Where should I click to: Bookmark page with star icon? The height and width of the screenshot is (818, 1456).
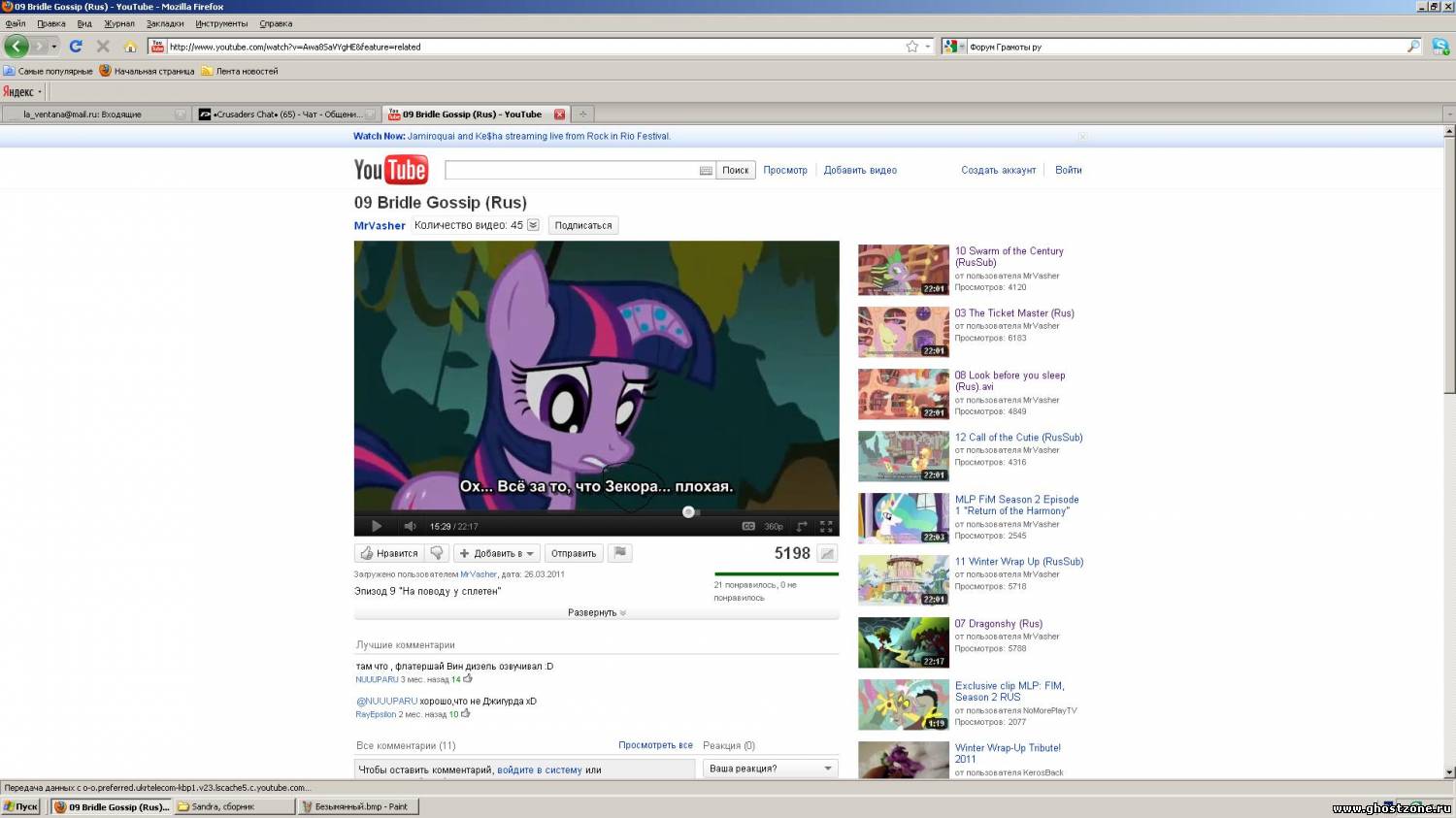(912, 46)
